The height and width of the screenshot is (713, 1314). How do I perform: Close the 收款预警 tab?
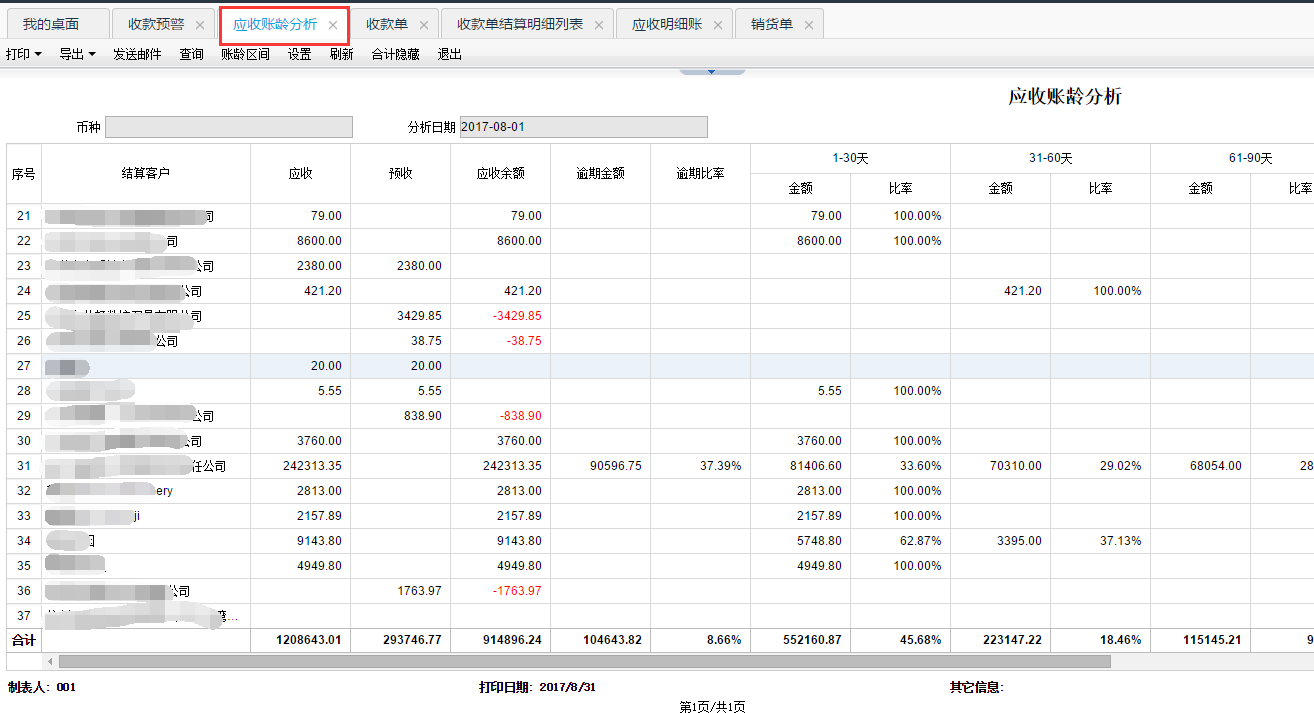point(200,25)
